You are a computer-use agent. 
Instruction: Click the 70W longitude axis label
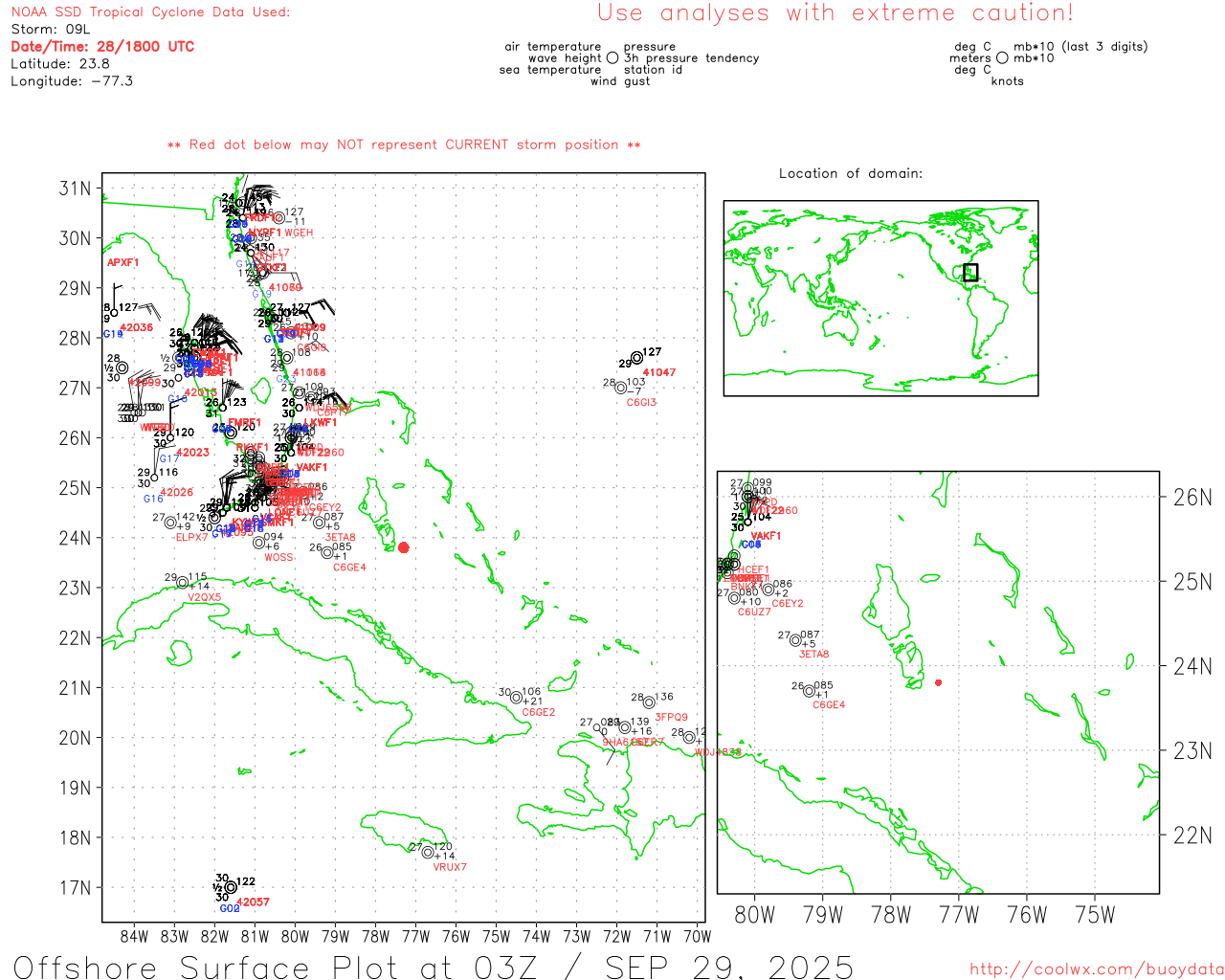pos(698,936)
